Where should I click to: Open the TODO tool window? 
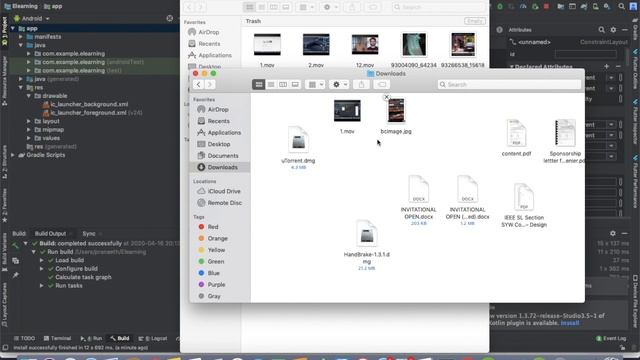click(24, 338)
